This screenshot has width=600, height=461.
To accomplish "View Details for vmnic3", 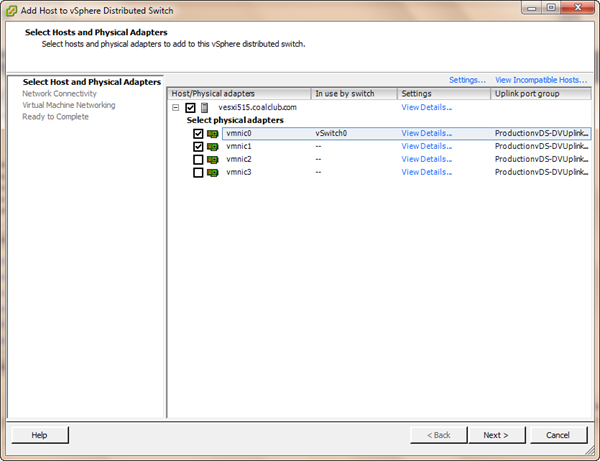I will coord(427,172).
